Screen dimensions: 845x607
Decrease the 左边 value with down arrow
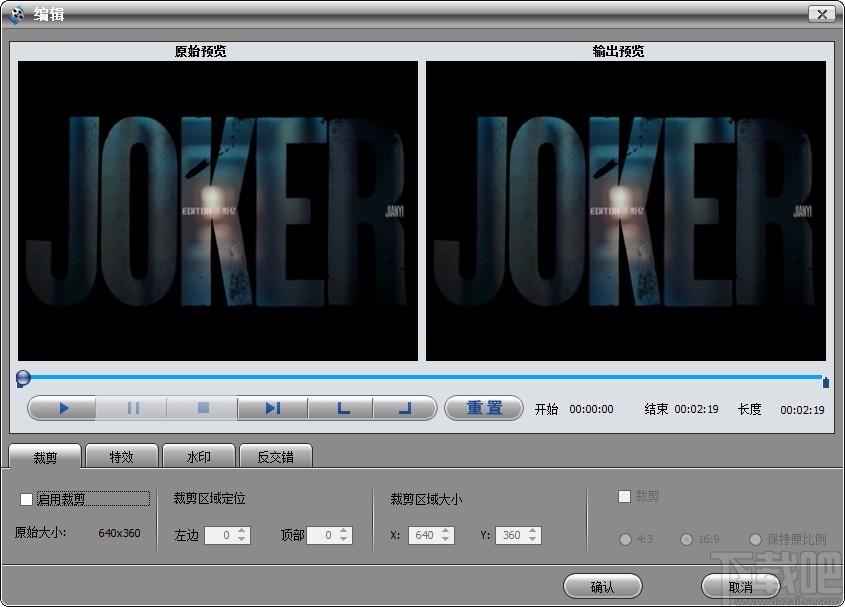242,539
